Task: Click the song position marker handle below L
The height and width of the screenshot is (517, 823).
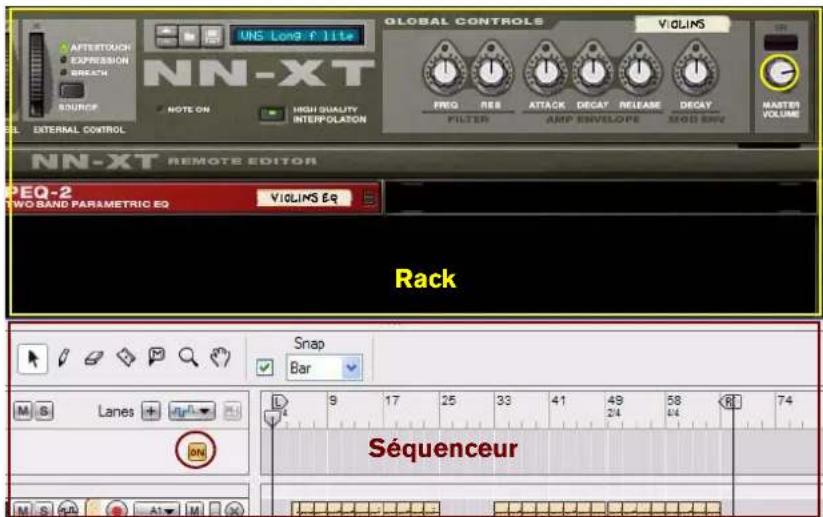Action: [272, 418]
